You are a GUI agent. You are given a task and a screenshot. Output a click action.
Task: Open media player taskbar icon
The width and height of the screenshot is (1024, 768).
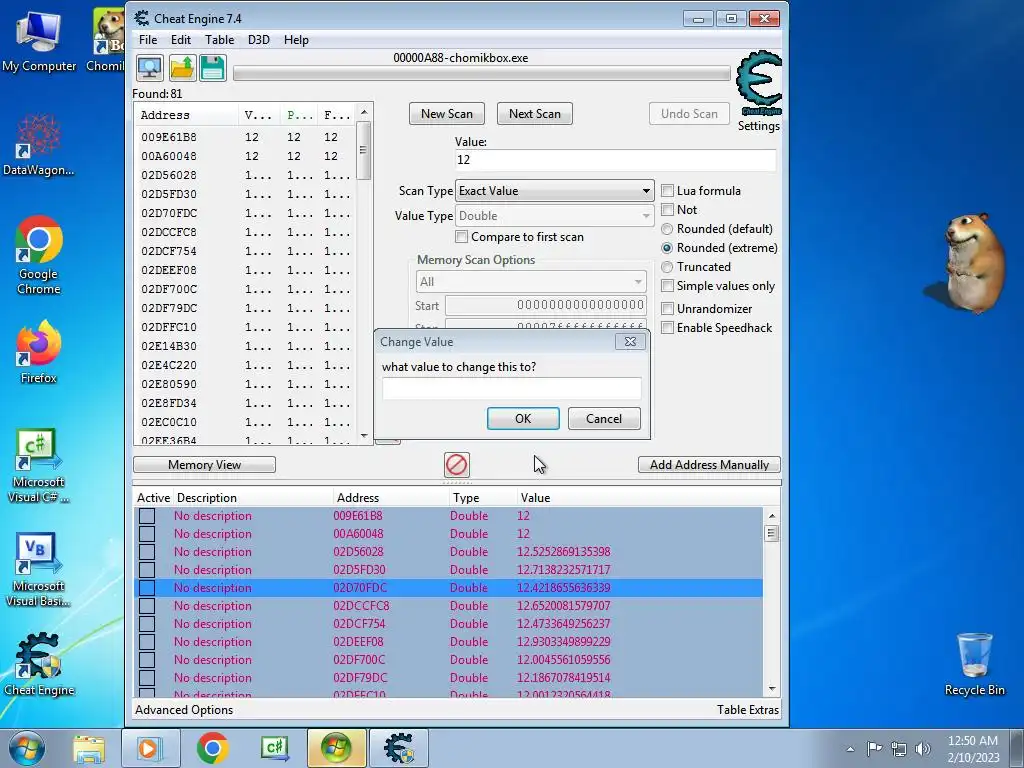tap(151, 748)
